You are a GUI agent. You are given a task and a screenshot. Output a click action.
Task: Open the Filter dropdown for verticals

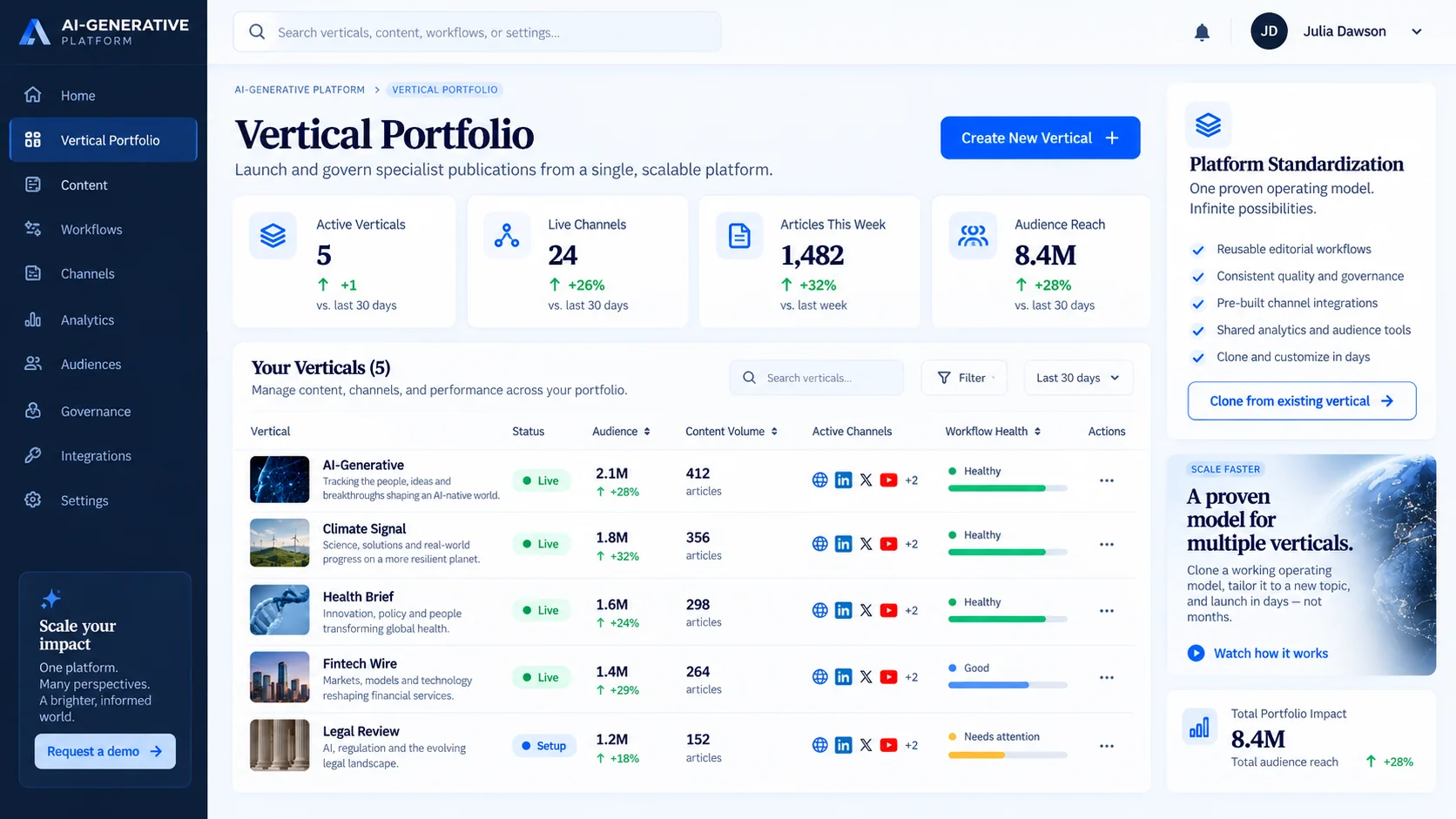[964, 378]
